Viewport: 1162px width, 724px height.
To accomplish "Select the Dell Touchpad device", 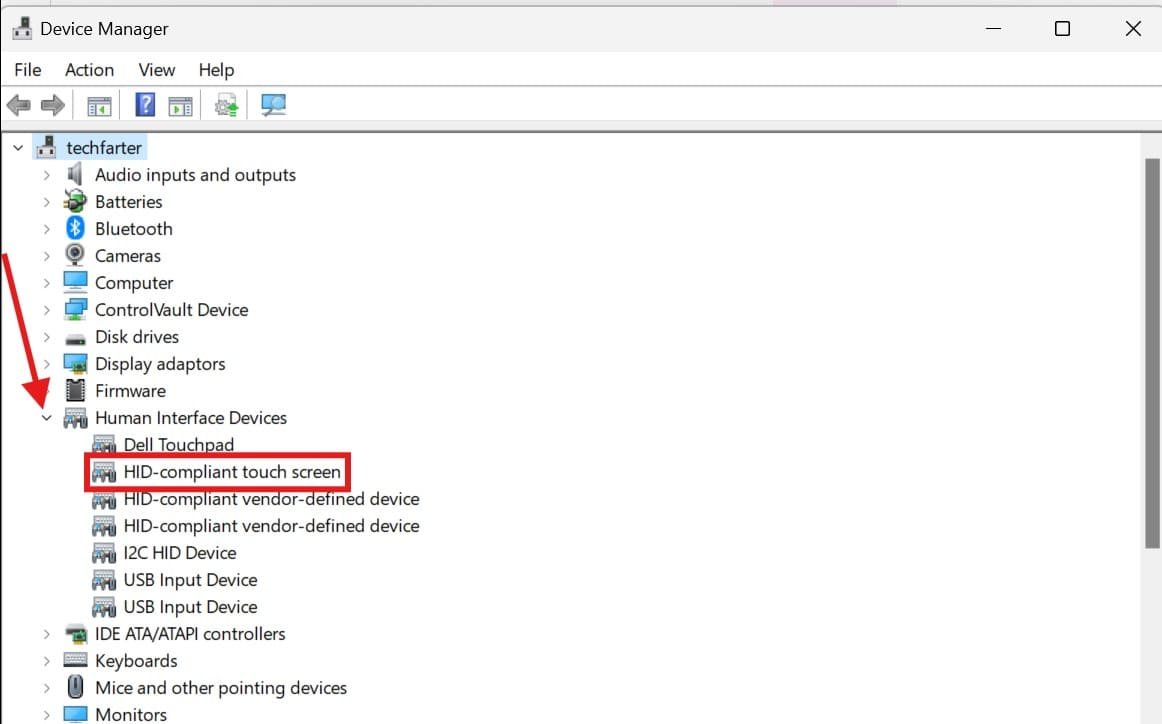I will tap(178, 445).
